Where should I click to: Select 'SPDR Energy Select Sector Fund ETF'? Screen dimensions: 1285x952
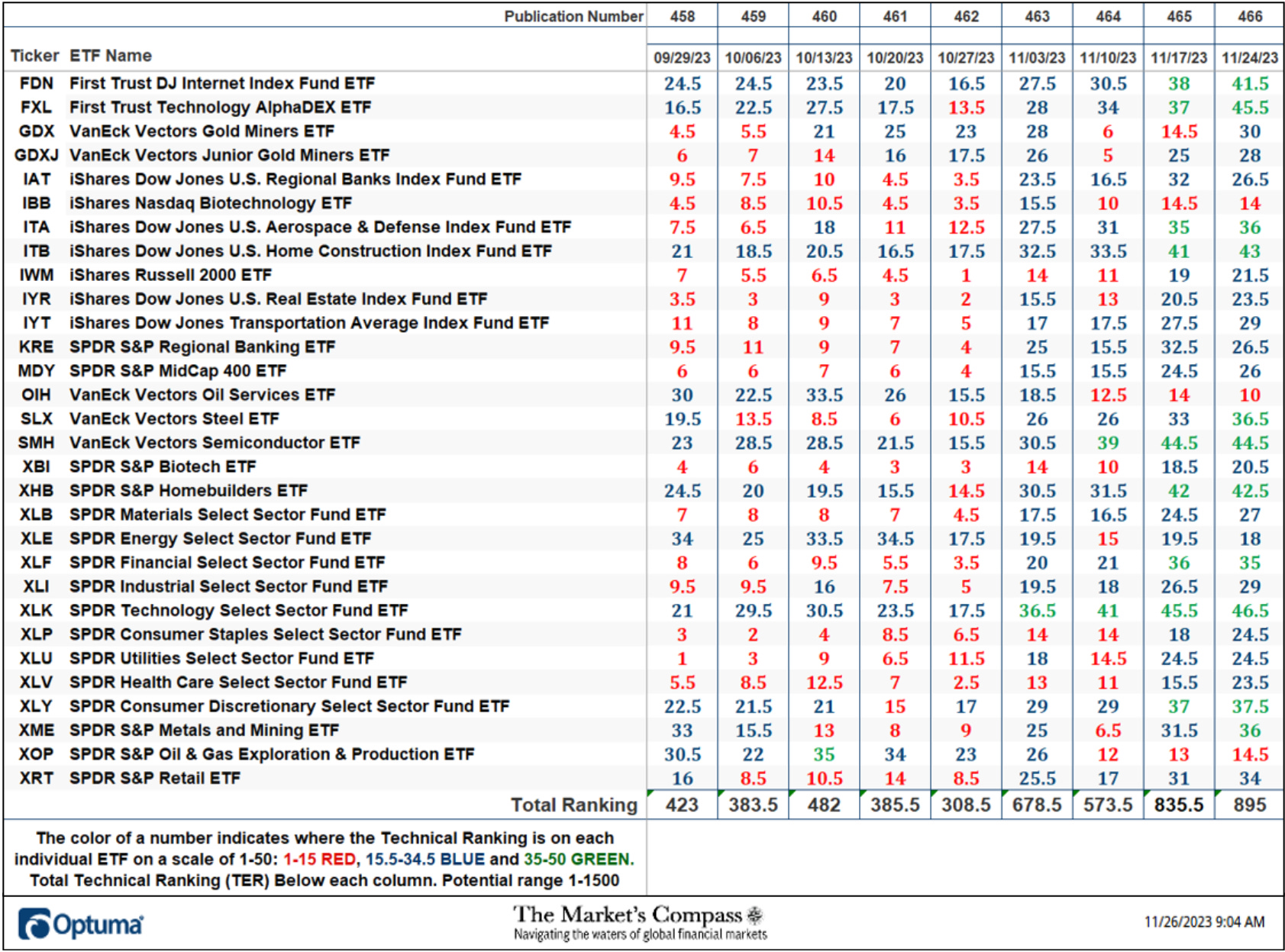pos(220,538)
